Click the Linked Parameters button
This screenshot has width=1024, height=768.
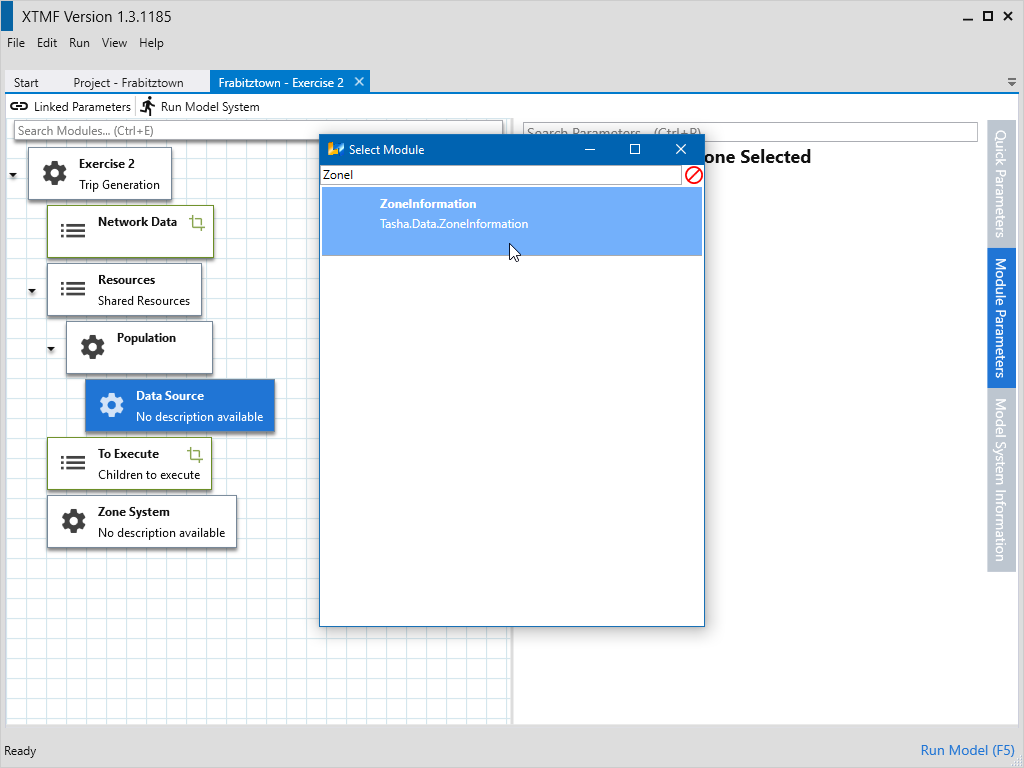(70, 107)
